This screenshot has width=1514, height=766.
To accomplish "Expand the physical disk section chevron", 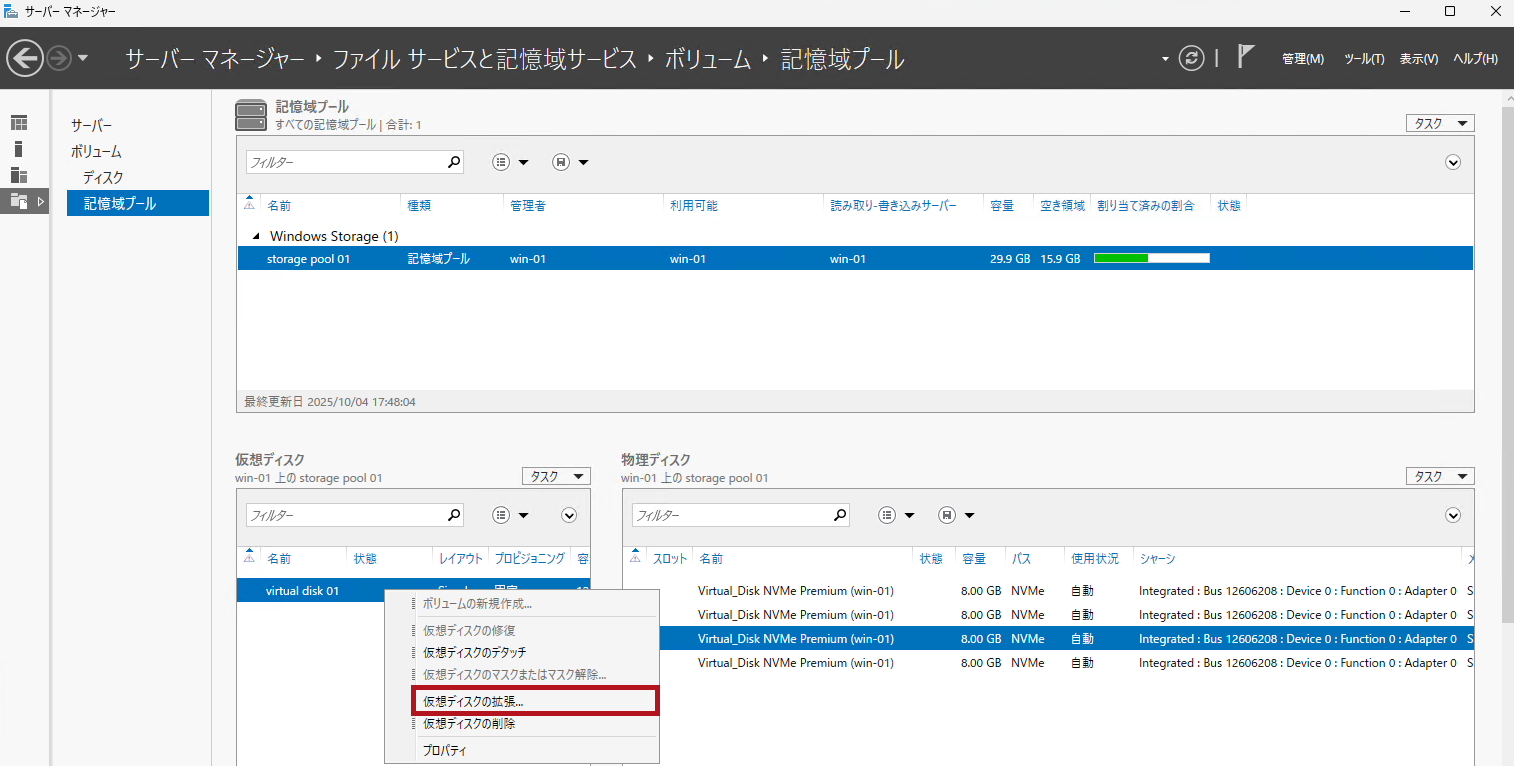I will [1453, 515].
